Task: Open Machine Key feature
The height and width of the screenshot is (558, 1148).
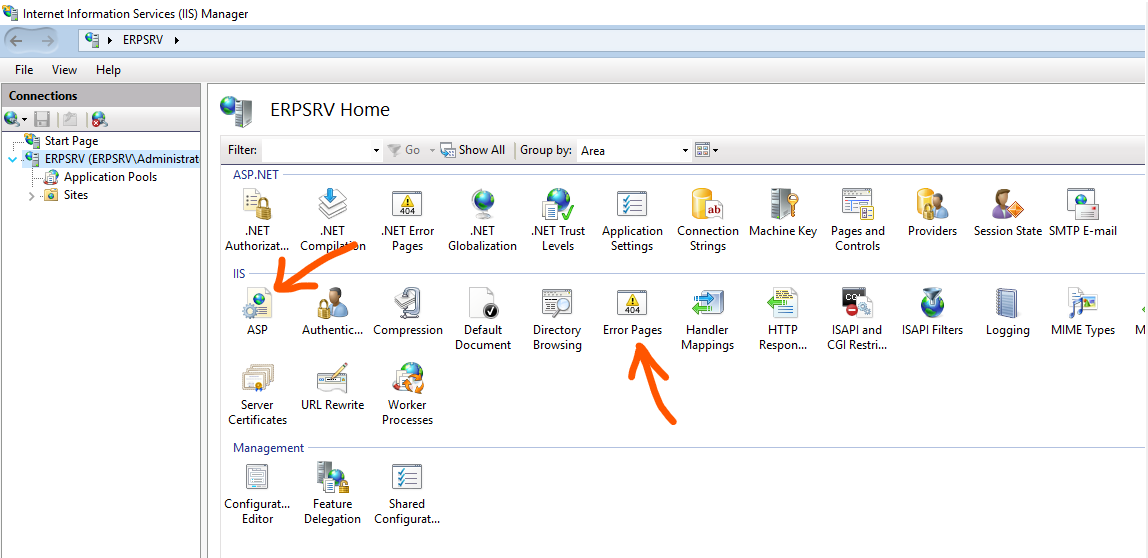Action: 783,213
